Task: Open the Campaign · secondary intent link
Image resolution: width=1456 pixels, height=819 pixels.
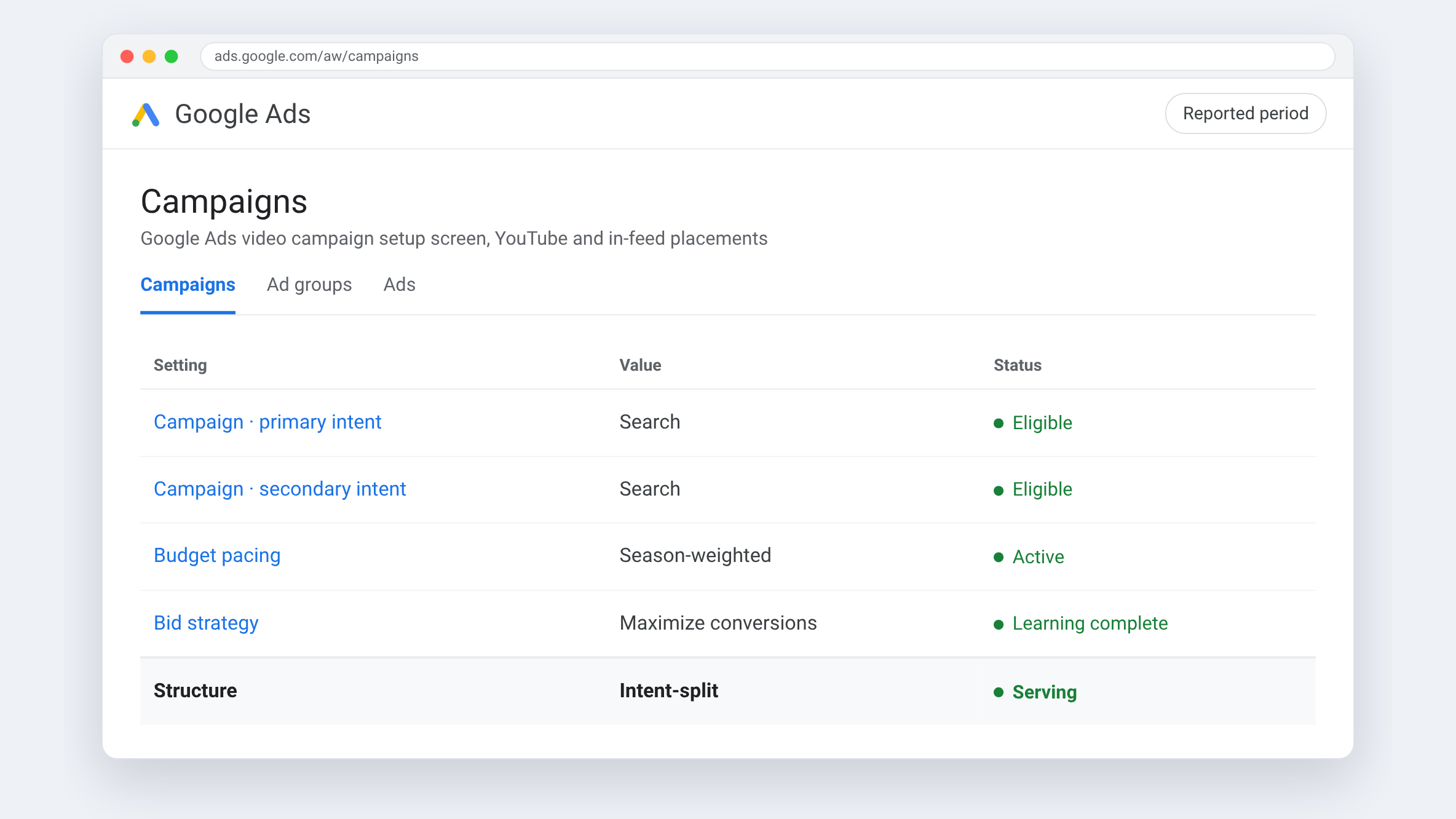Action: point(280,489)
